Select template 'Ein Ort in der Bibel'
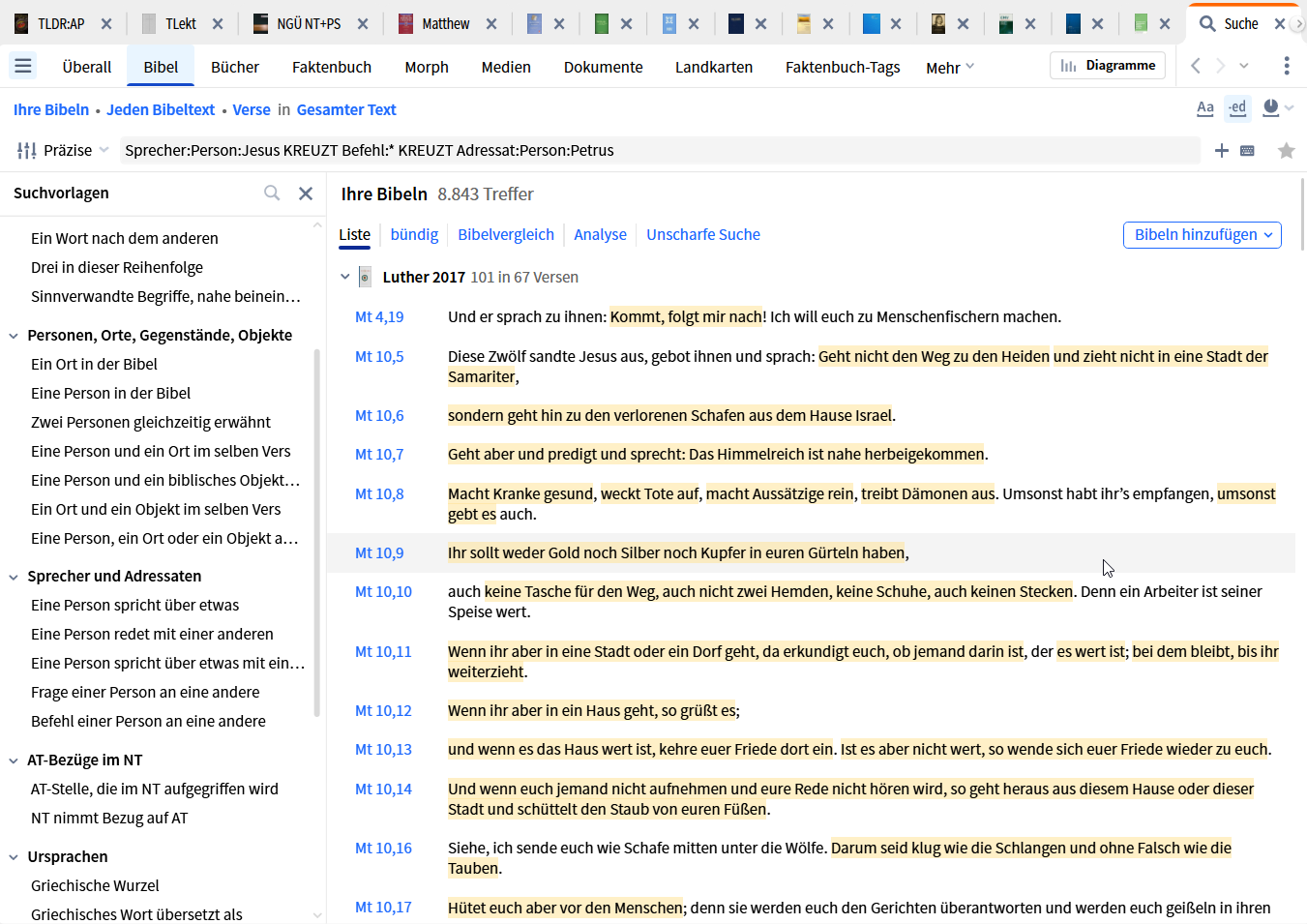This screenshot has height=924, width=1307. coord(94,364)
